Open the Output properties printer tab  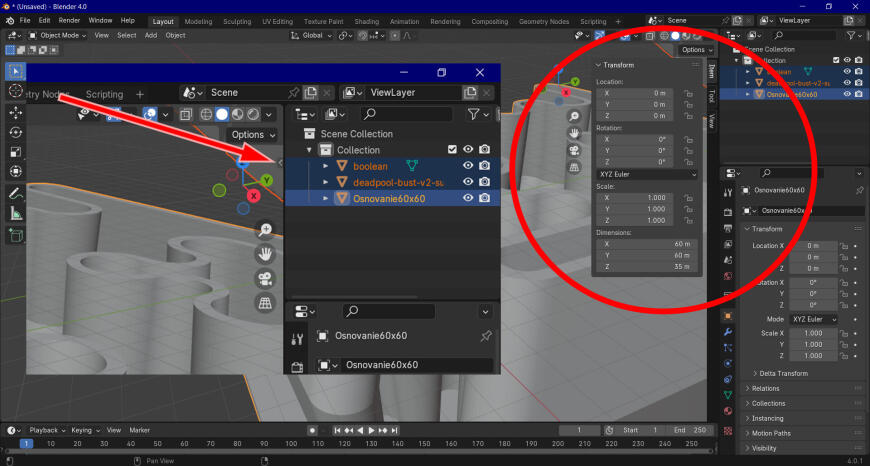pyautogui.click(x=729, y=228)
